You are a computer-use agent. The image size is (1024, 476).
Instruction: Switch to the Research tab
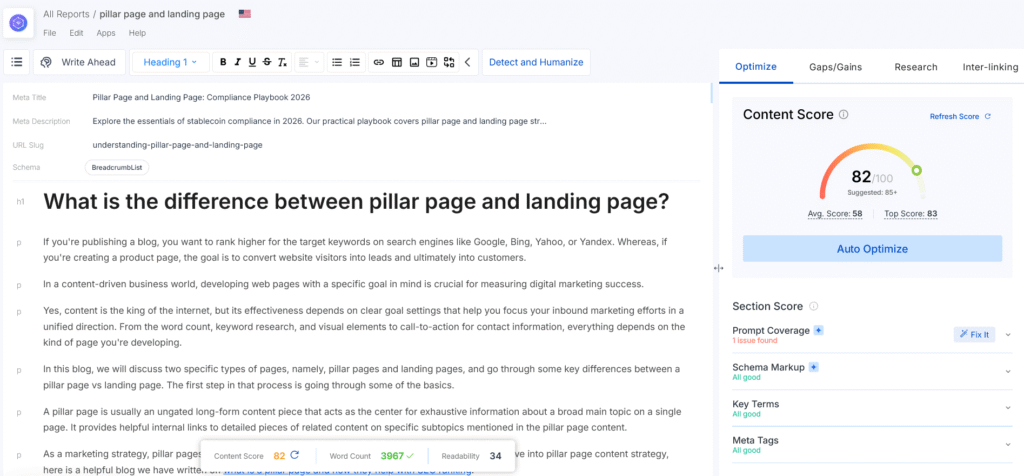pyautogui.click(x=916, y=67)
